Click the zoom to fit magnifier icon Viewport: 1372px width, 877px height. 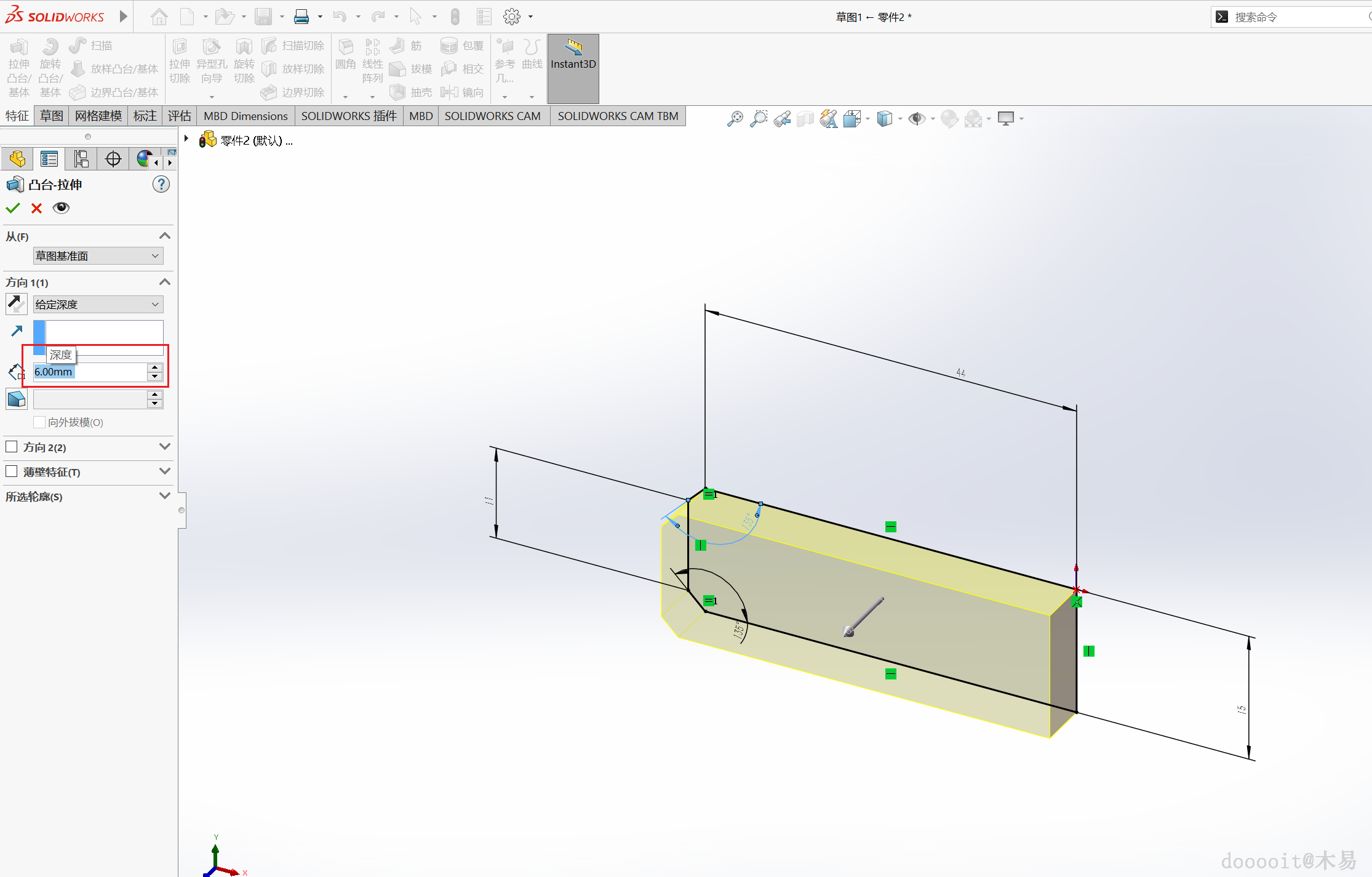735,119
